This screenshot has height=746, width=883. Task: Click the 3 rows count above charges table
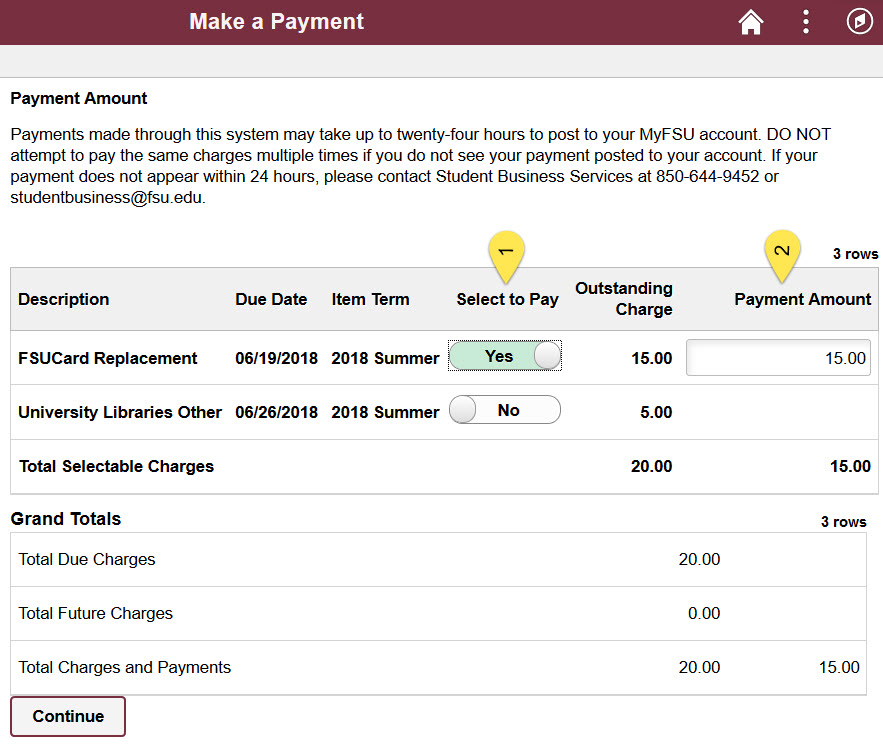[x=855, y=254]
